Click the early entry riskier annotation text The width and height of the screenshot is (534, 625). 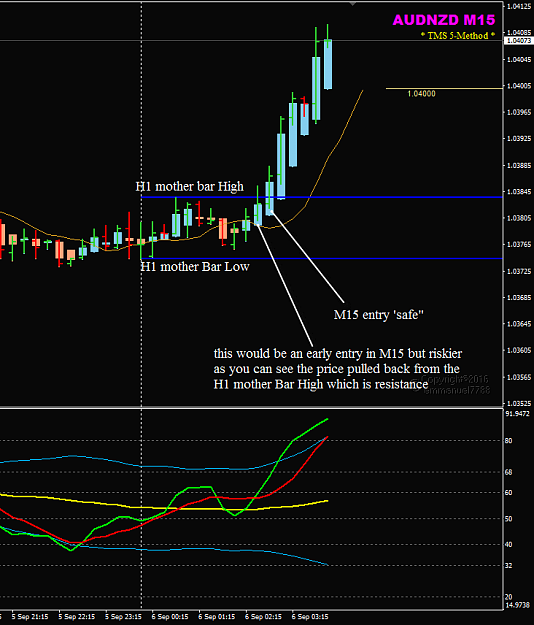338,369
